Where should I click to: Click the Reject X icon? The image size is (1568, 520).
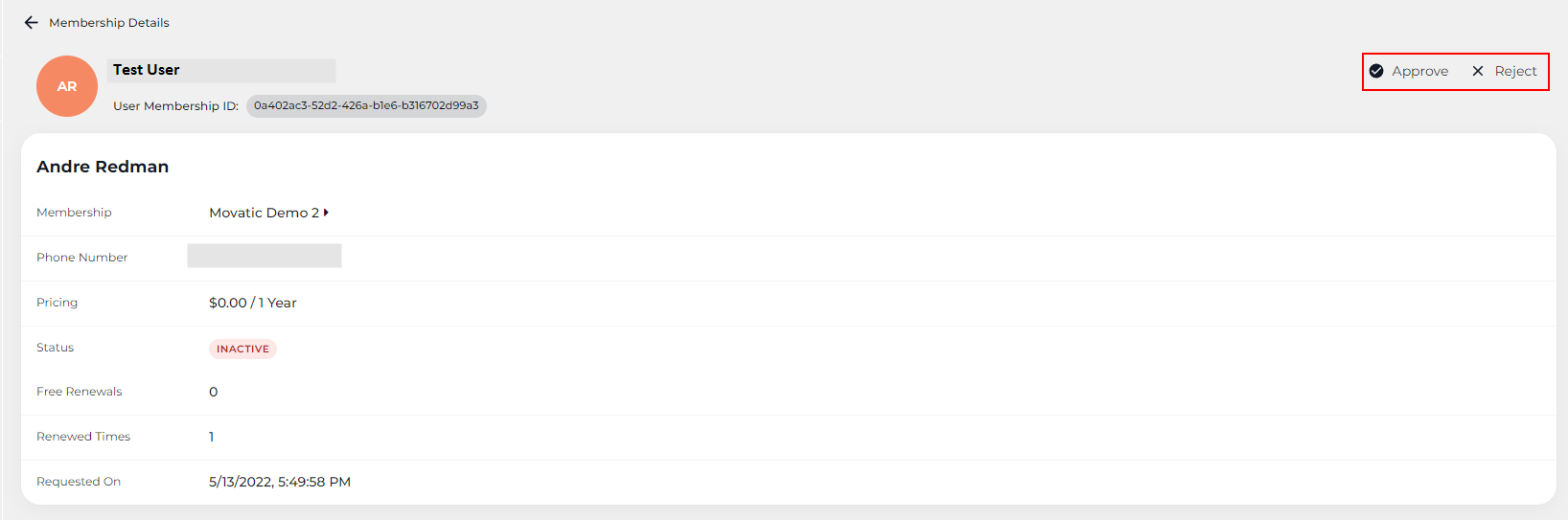pos(1478,71)
